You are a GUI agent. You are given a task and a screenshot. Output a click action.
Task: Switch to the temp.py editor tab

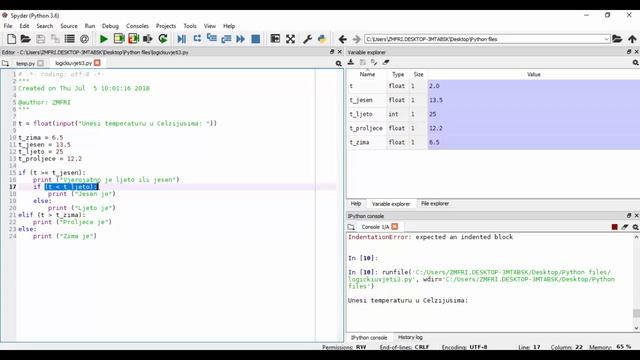point(25,63)
